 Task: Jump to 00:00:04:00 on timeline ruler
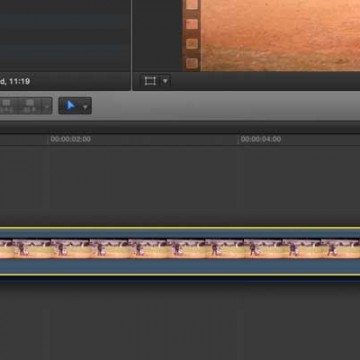pyautogui.click(x=261, y=139)
